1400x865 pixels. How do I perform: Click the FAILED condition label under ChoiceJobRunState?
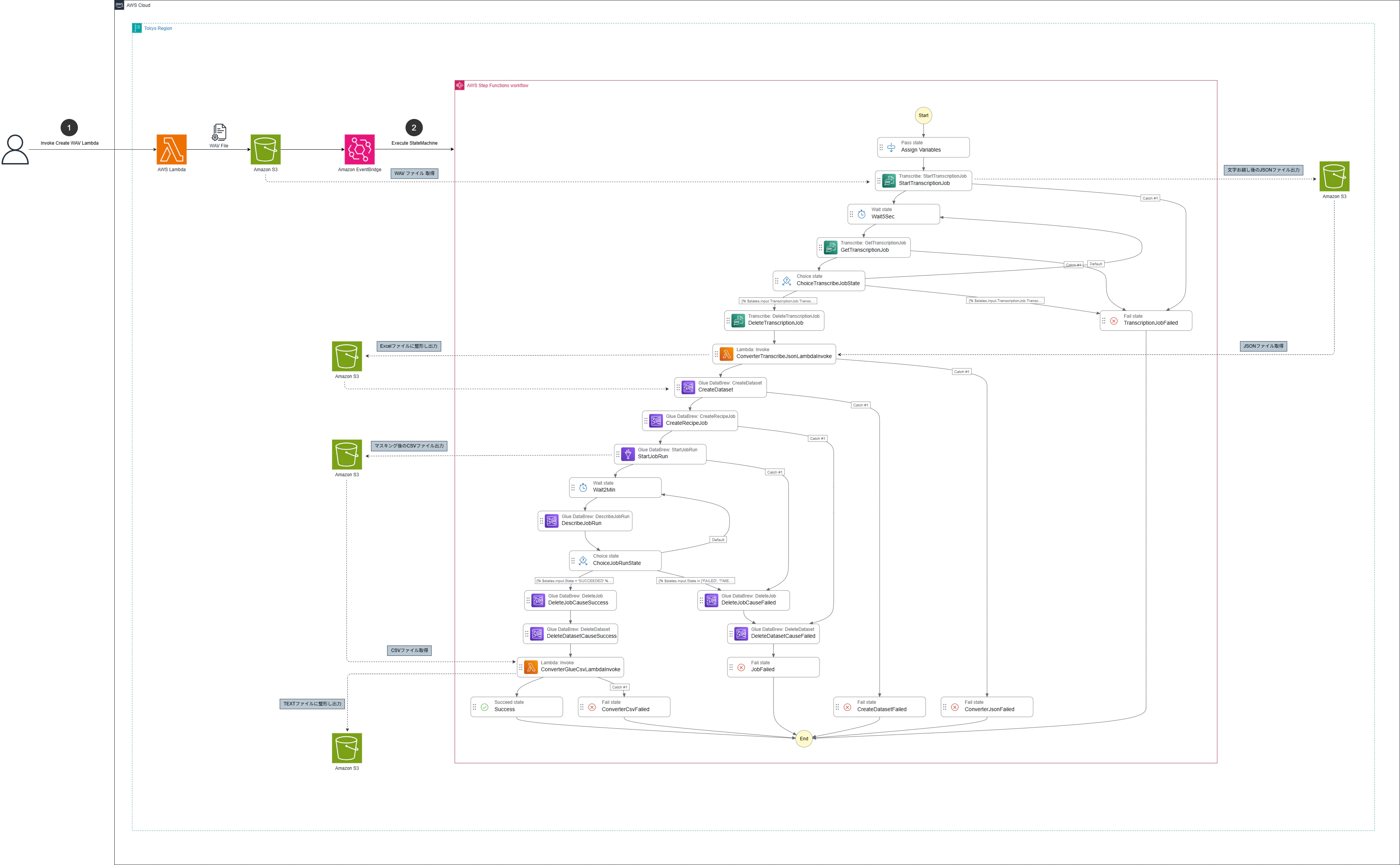(696, 581)
